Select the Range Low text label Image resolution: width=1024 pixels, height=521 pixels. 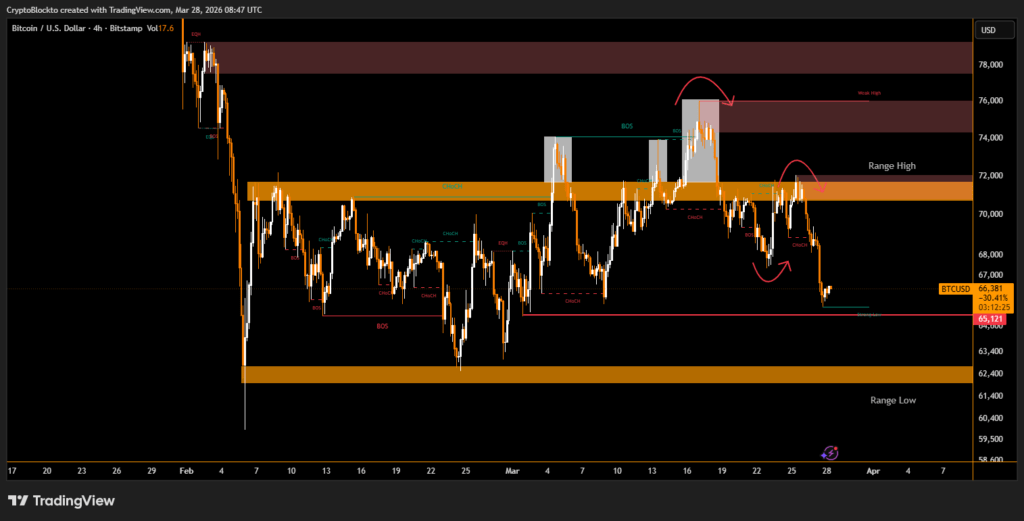892,400
